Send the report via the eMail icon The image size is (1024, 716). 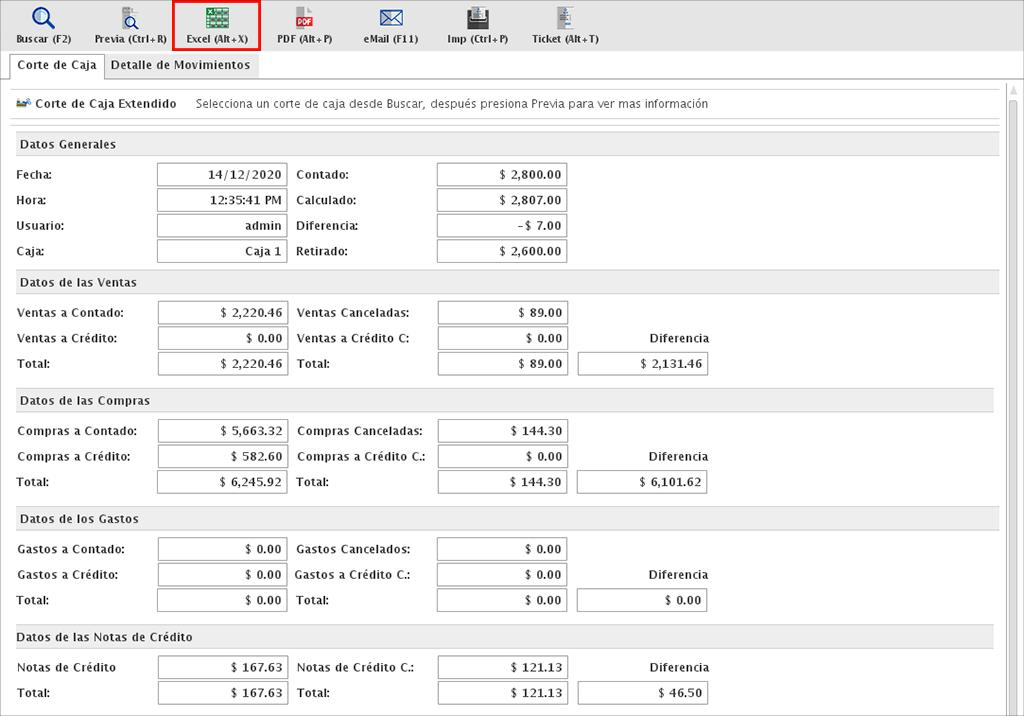pos(391,19)
